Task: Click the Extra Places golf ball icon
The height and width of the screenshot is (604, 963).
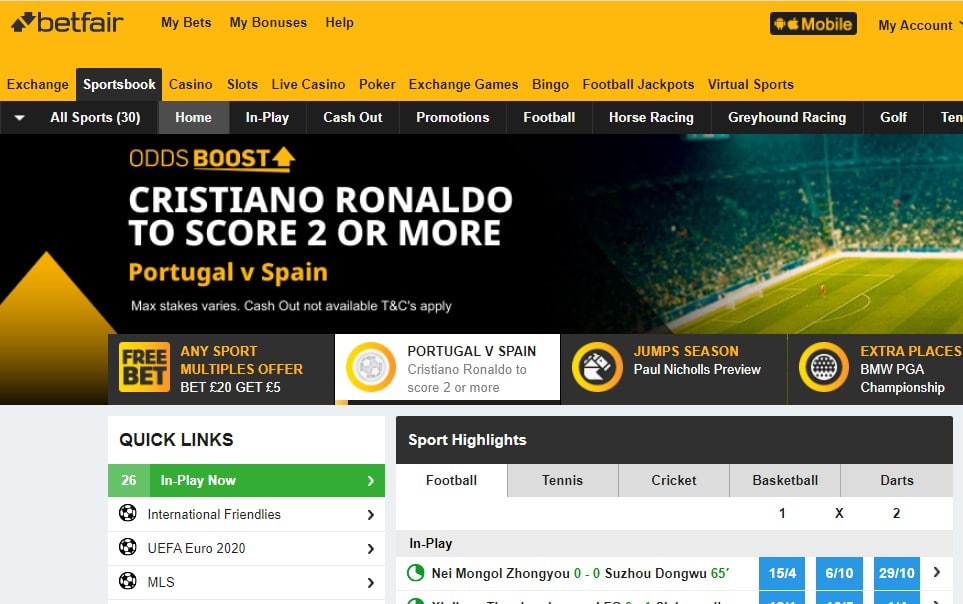Action: click(x=824, y=368)
